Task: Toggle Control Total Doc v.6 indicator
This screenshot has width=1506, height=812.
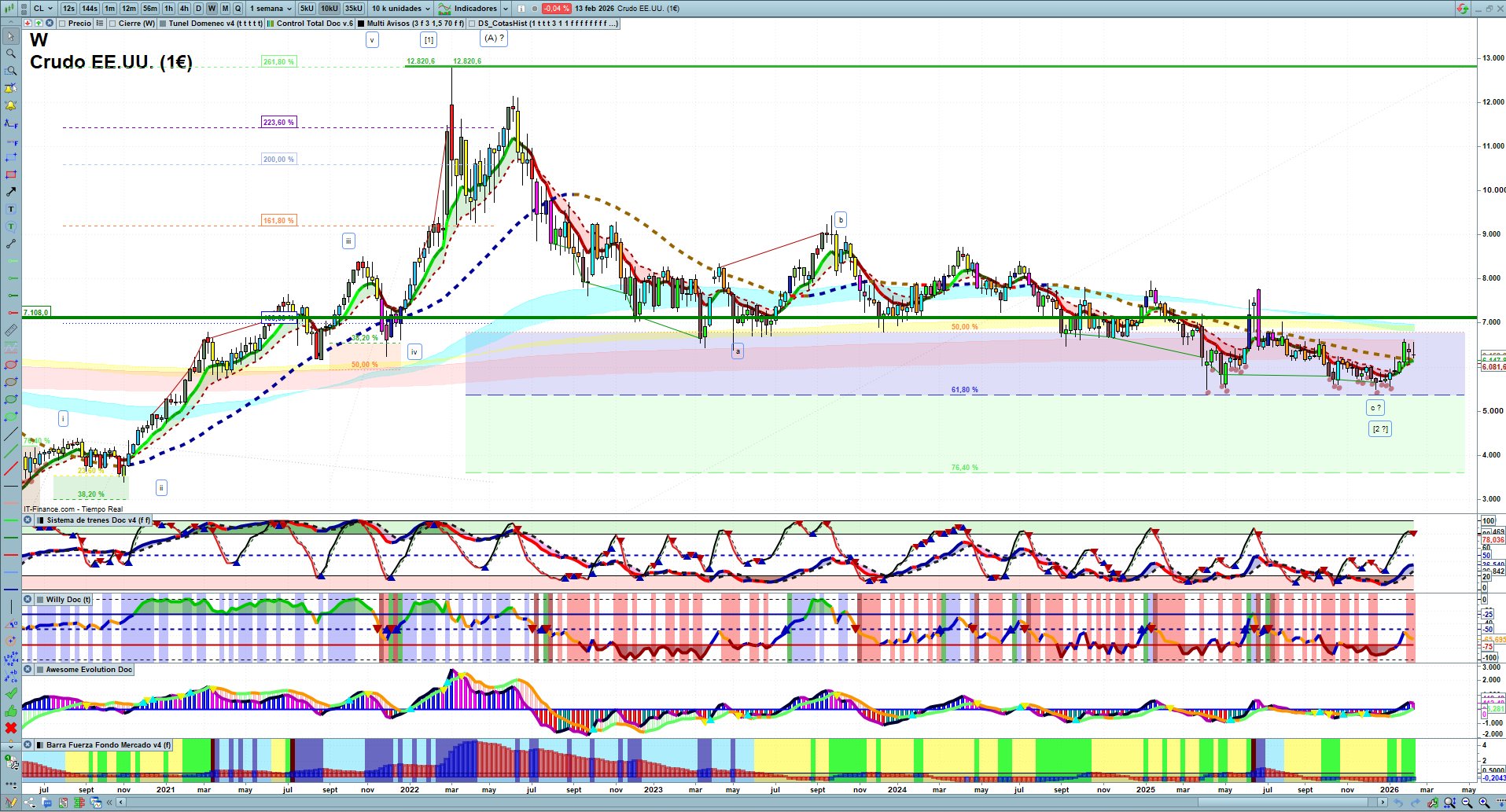Action: [x=271, y=24]
